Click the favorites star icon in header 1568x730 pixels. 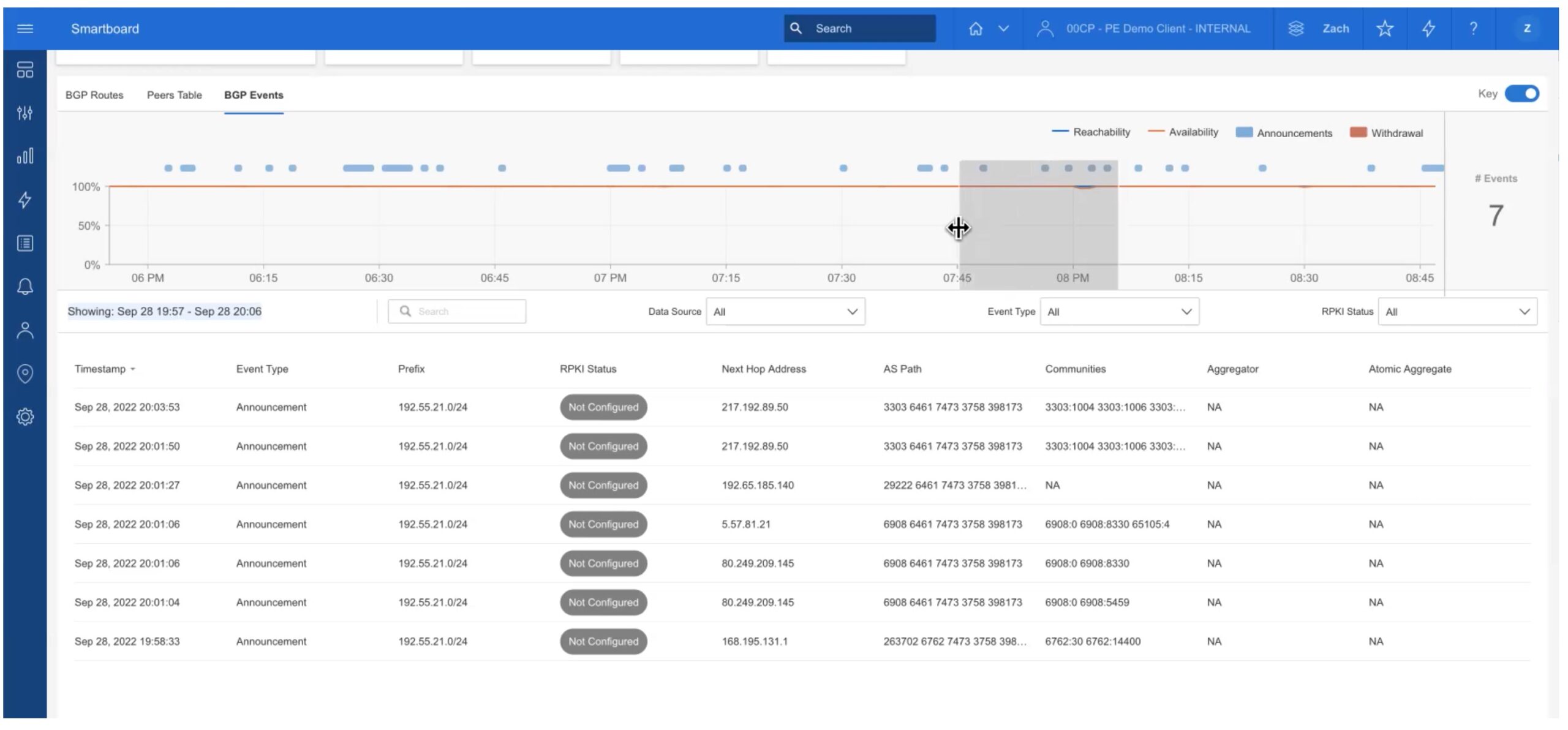pos(1384,29)
